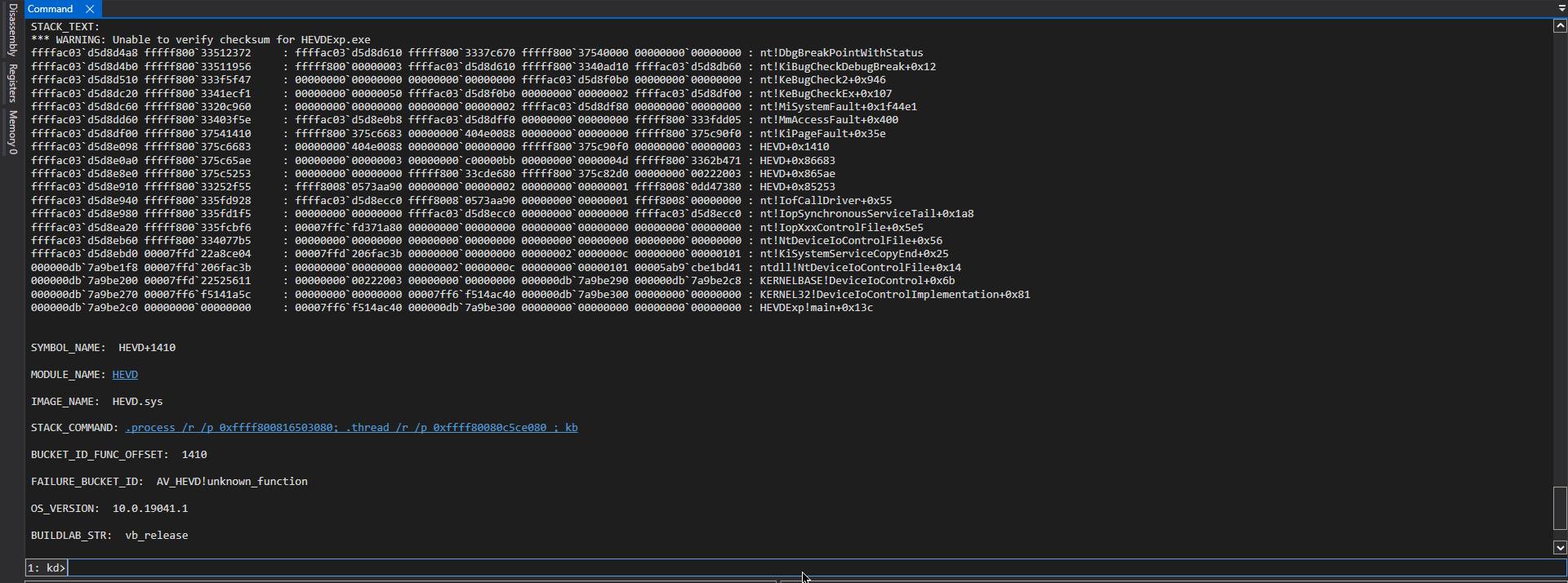
Task: Open the Registers side tab
Action: [12, 83]
